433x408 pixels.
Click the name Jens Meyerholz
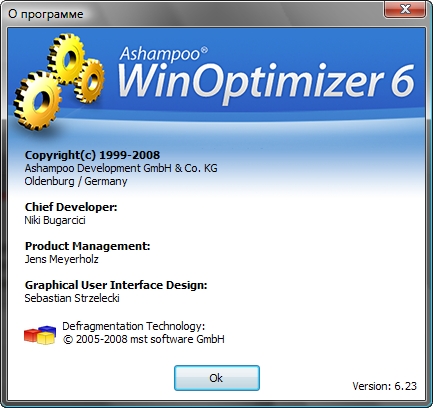62,259
